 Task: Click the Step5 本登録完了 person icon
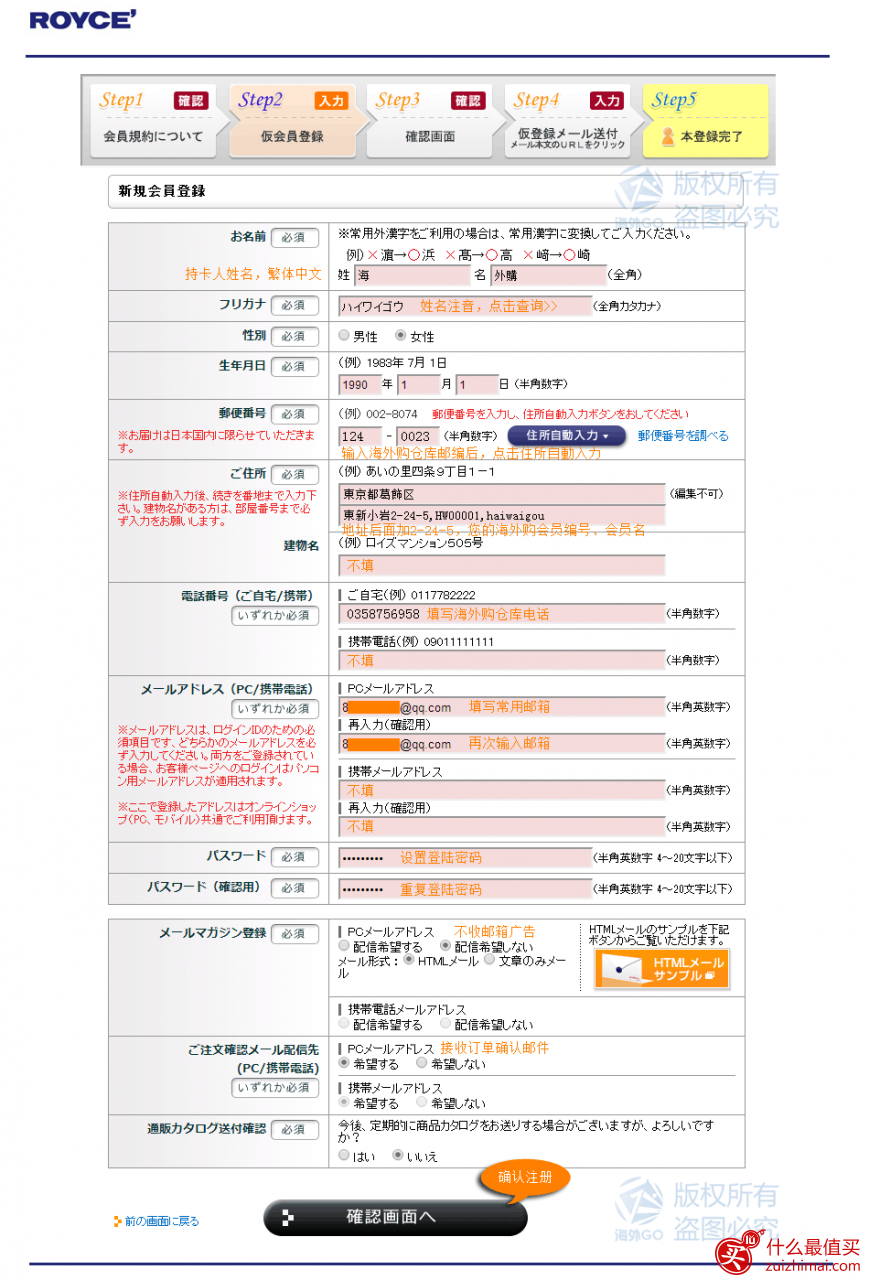coord(667,135)
